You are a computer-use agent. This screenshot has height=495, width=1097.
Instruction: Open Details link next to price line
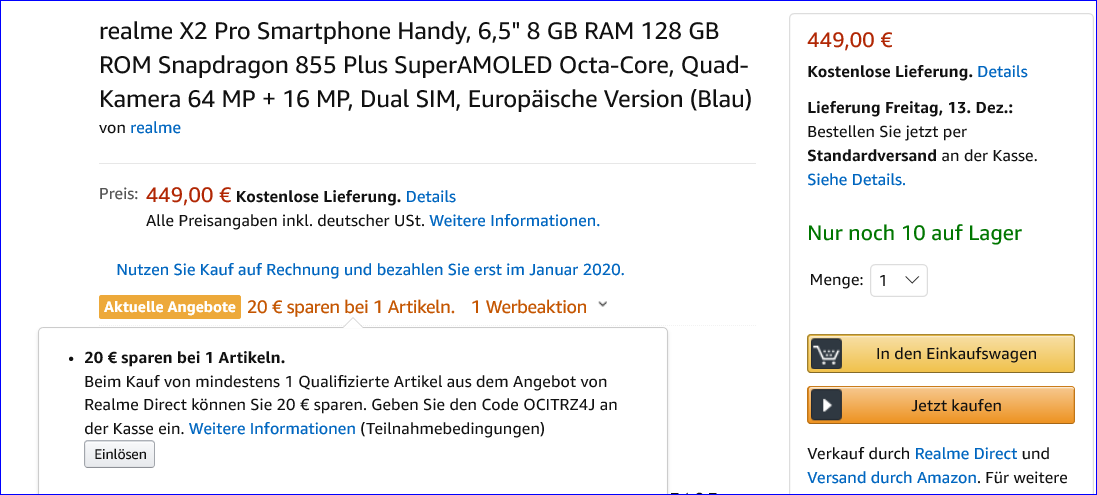pos(431,196)
